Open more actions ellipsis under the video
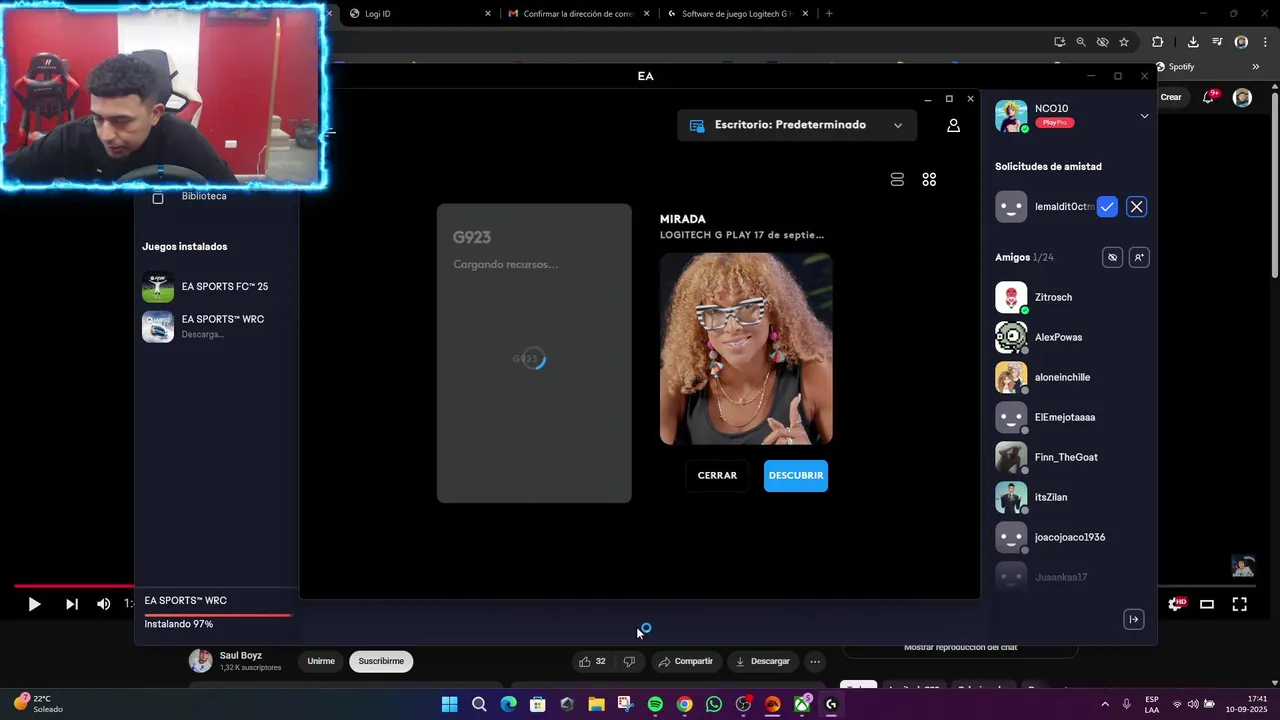1280x720 pixels. pyautogui.click(x=815, y=661)
